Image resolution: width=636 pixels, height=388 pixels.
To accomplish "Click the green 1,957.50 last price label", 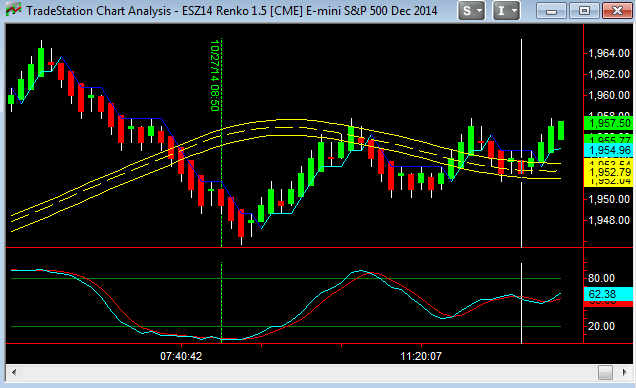I will tap(608, 123).
